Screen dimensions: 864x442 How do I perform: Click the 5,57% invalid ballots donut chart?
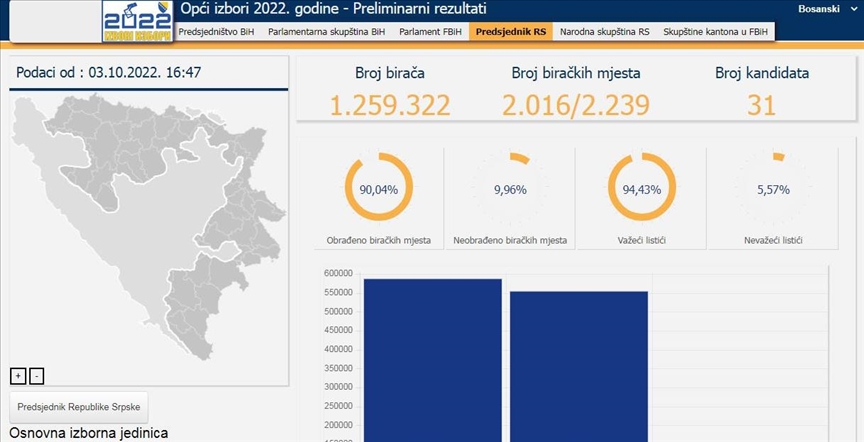[x=773, y=188]
